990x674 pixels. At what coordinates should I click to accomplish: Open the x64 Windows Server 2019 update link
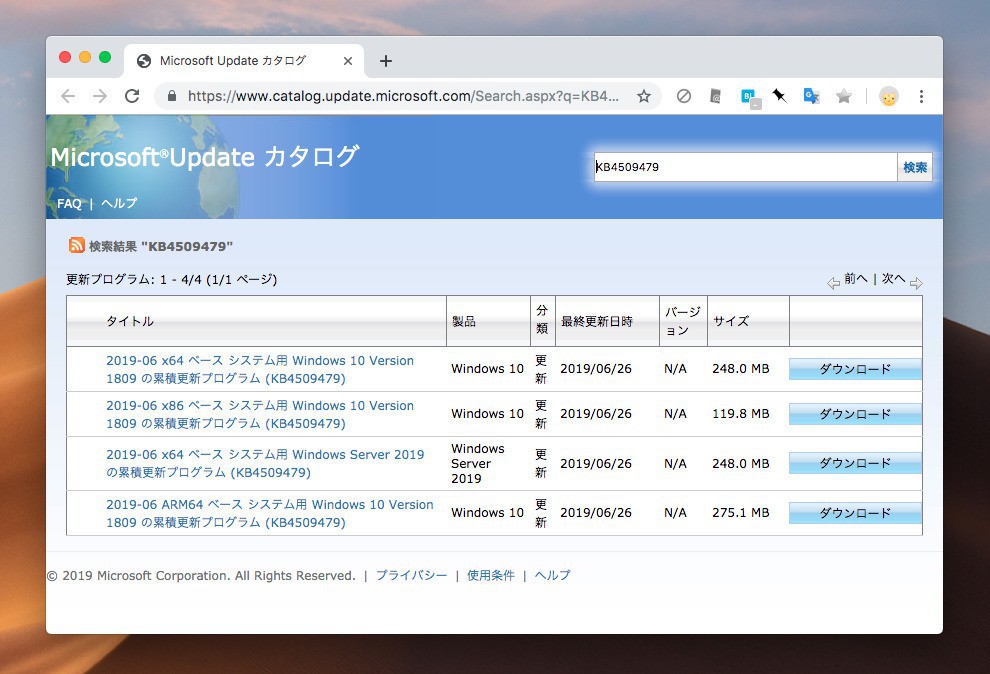(x=265, y=463)
